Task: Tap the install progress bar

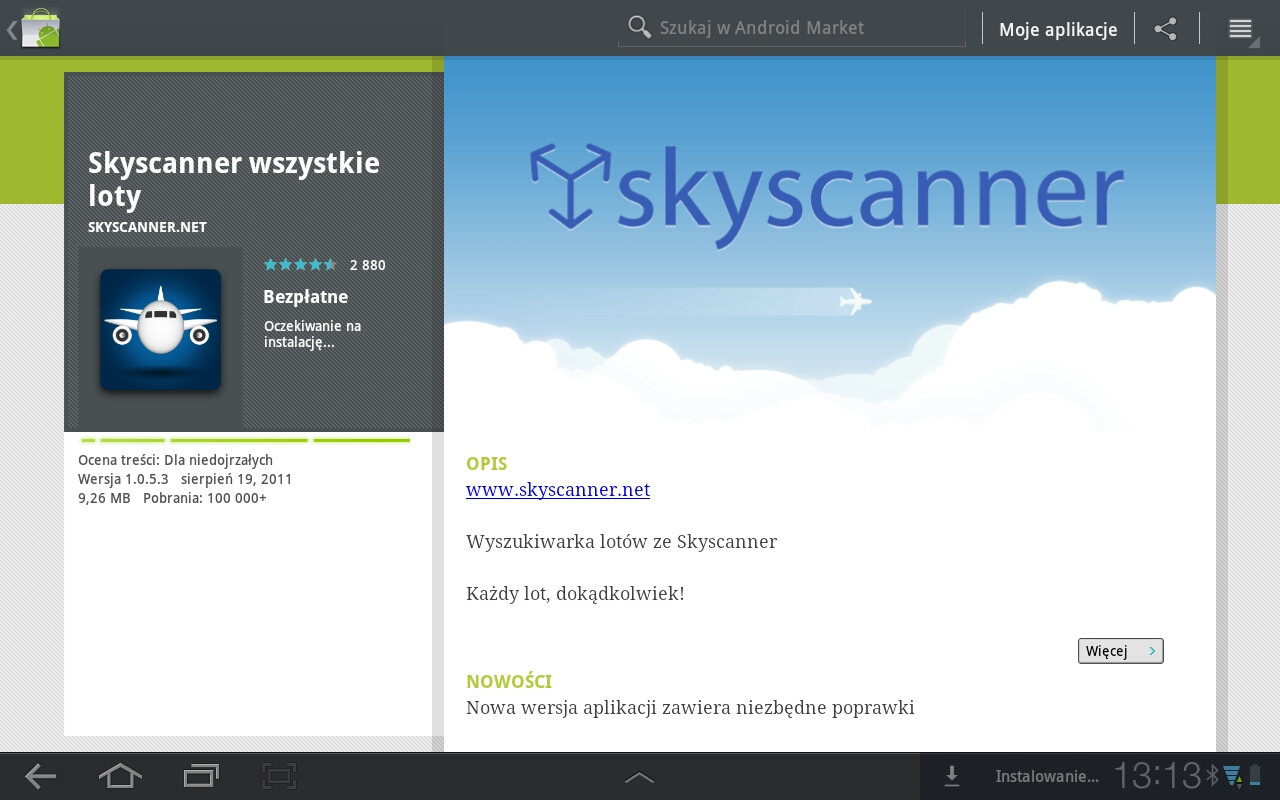Action: click(245, 440)
